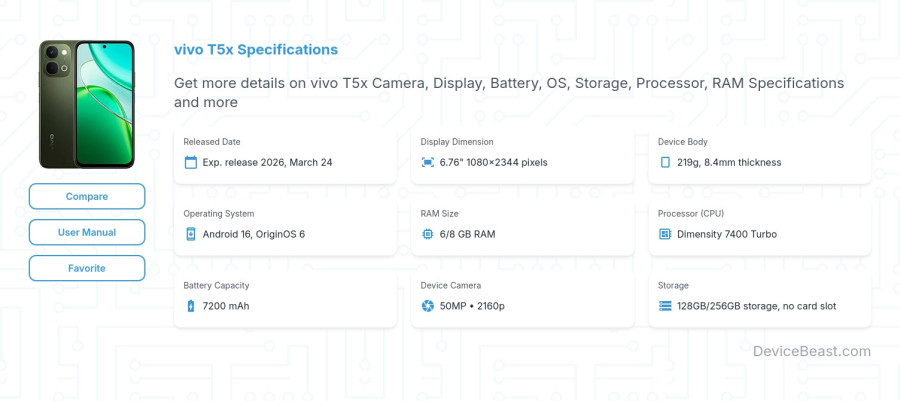Click the 'Storage' label

tap(673, 285)
